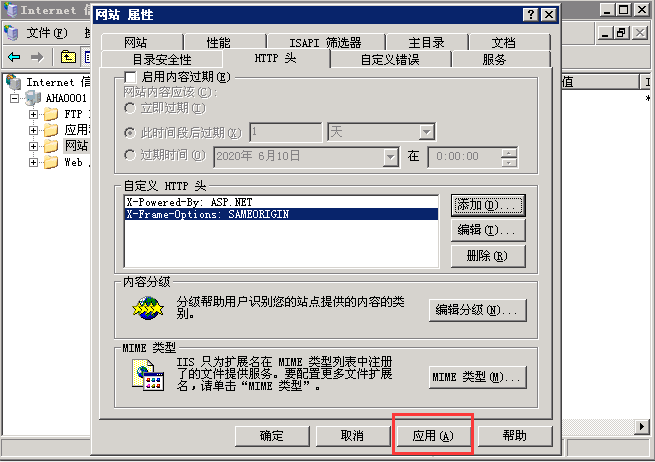This screenshot has width=655, height=462.
Task: Open the 2020年6月10日 date dropdown
Action: click(x=390, y=157)
